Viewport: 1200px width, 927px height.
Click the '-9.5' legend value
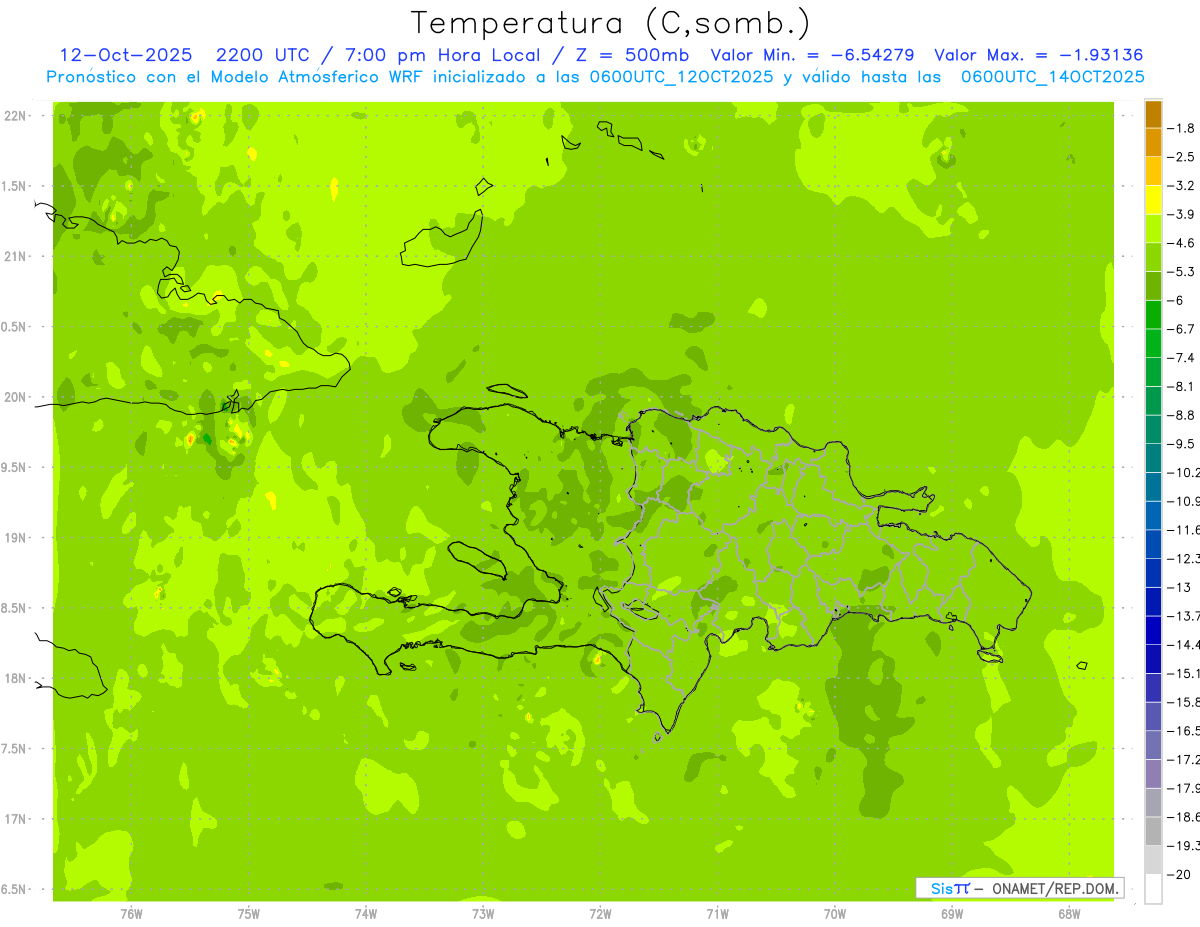pyautogui.click(x=1183, y=443)
